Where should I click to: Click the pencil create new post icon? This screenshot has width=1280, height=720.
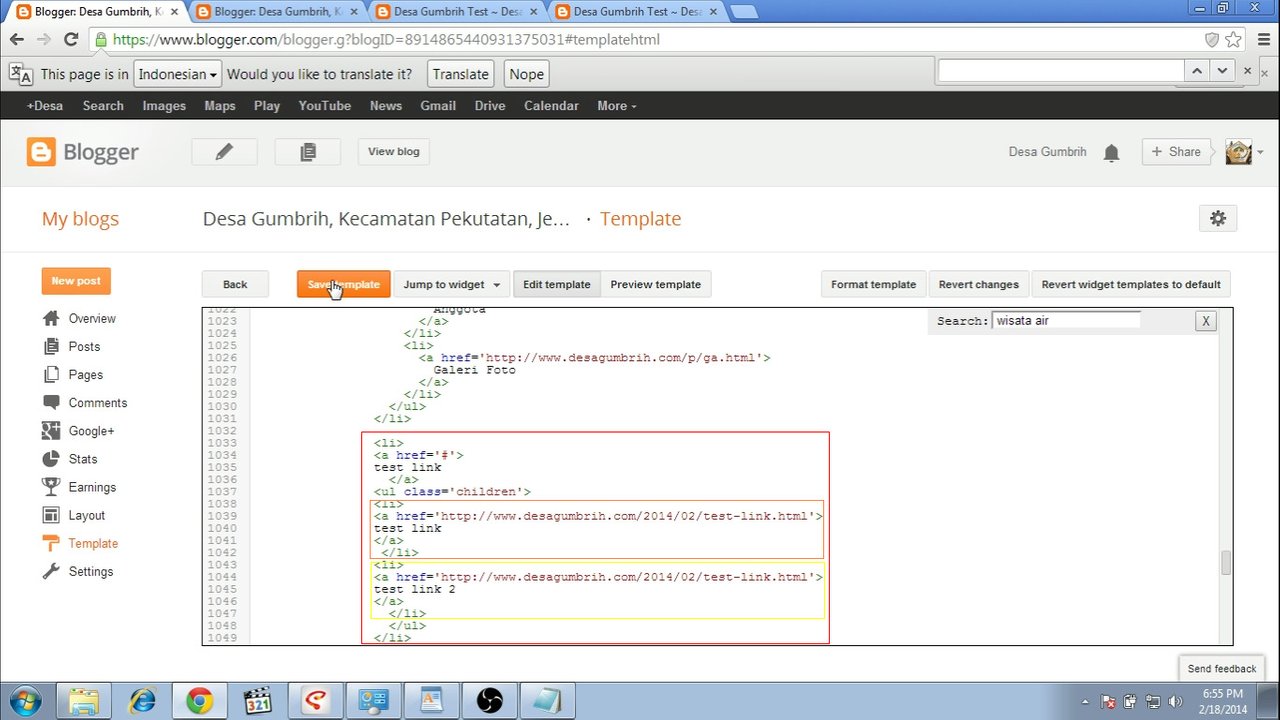[224, 151]
